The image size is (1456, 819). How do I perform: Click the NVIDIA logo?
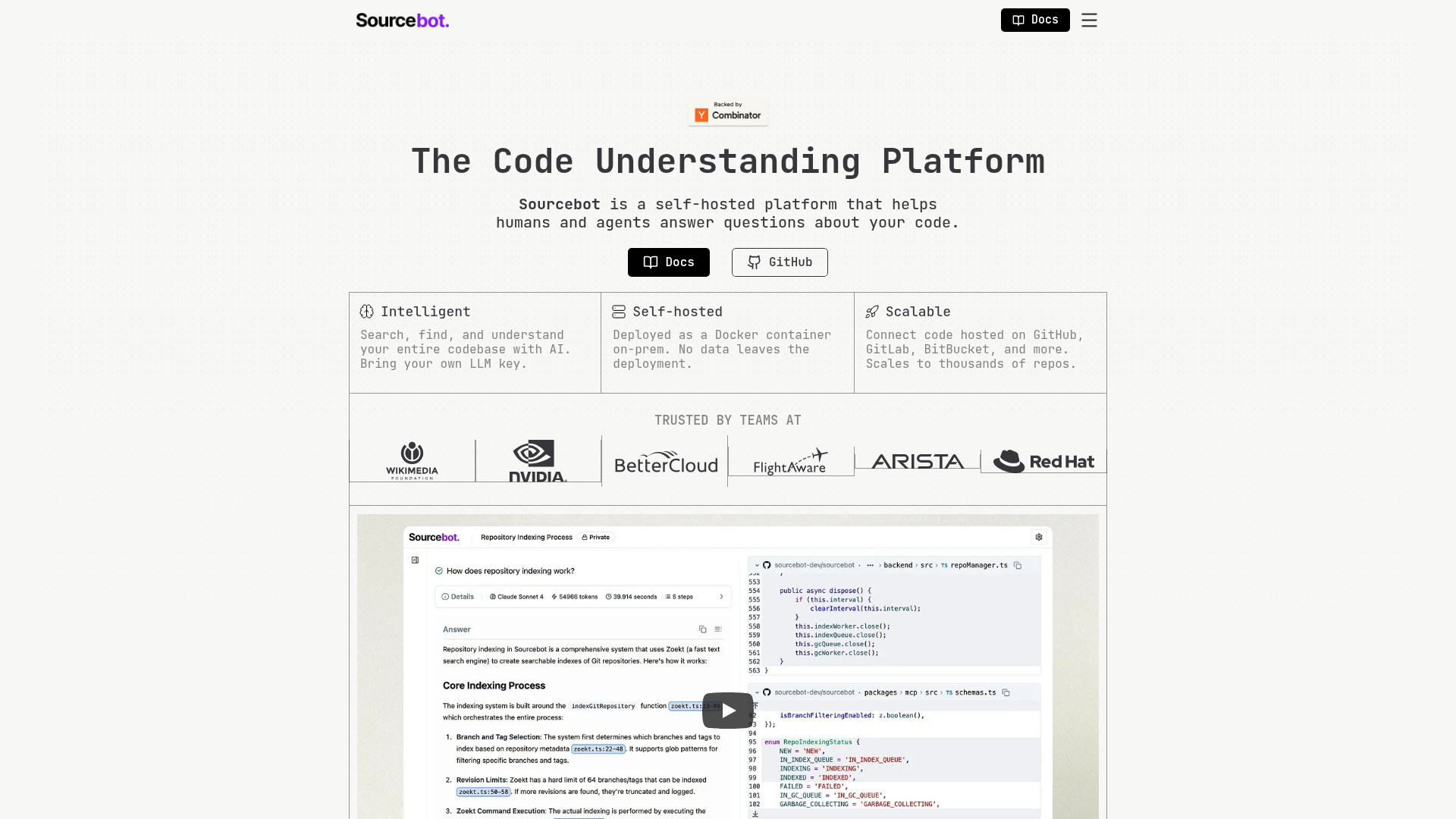[x=538, y=460]
